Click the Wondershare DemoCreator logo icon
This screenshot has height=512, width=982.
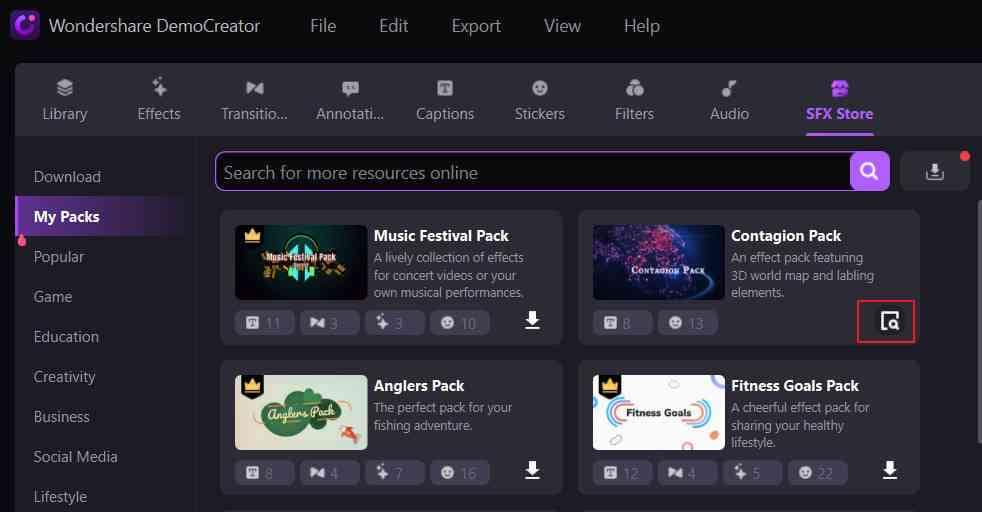coord(25,25)
